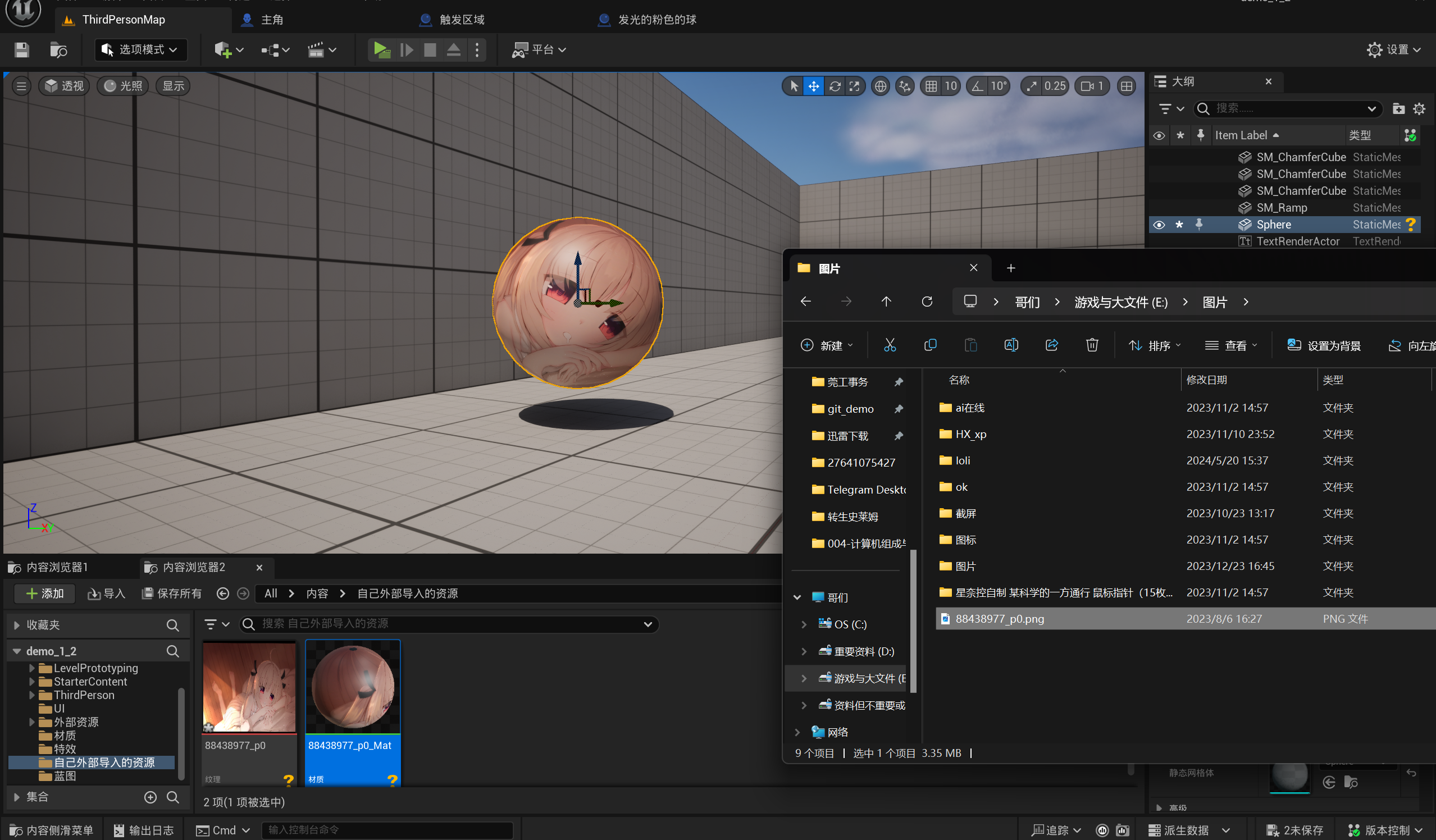Click the Explorer refresh icon
The image size is (1436, 840).
(927, 302)
